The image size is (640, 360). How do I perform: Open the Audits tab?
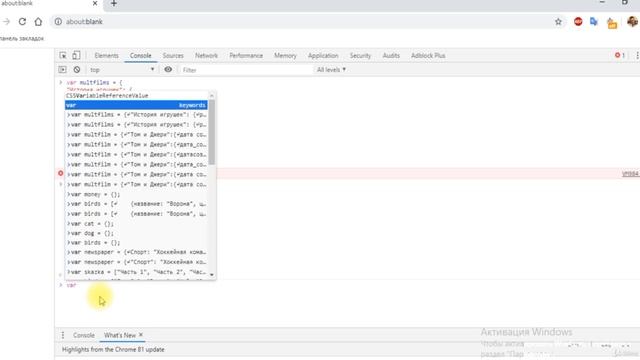[x=391, y=56]
